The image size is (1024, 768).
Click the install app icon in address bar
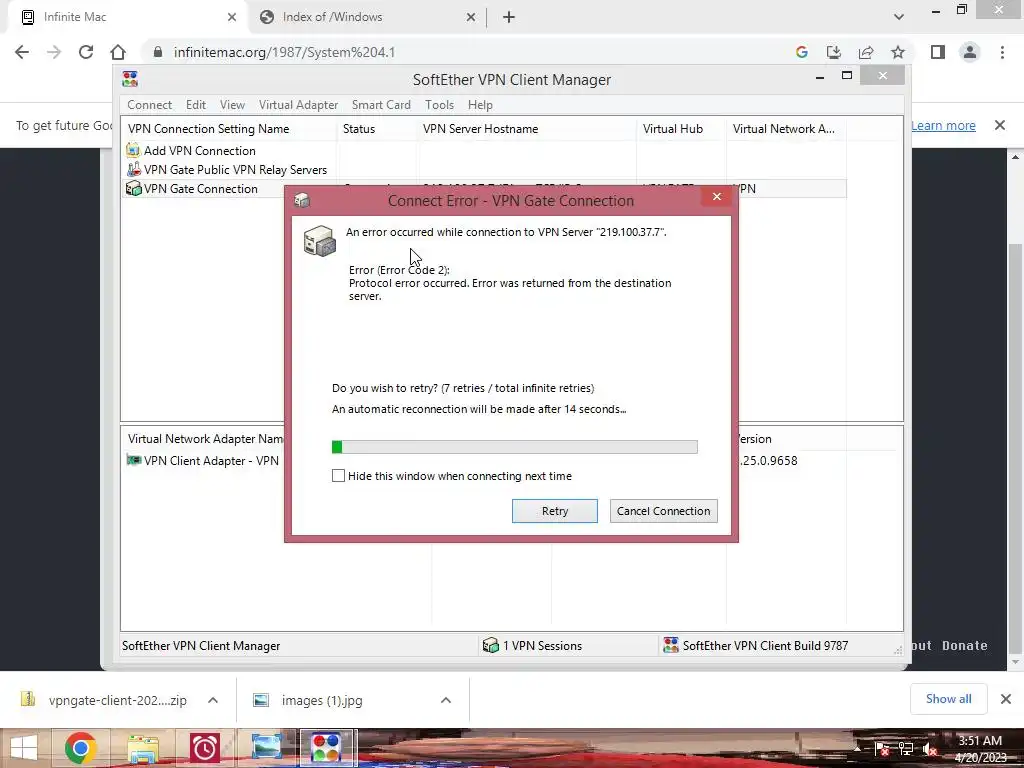coord(833,52)
